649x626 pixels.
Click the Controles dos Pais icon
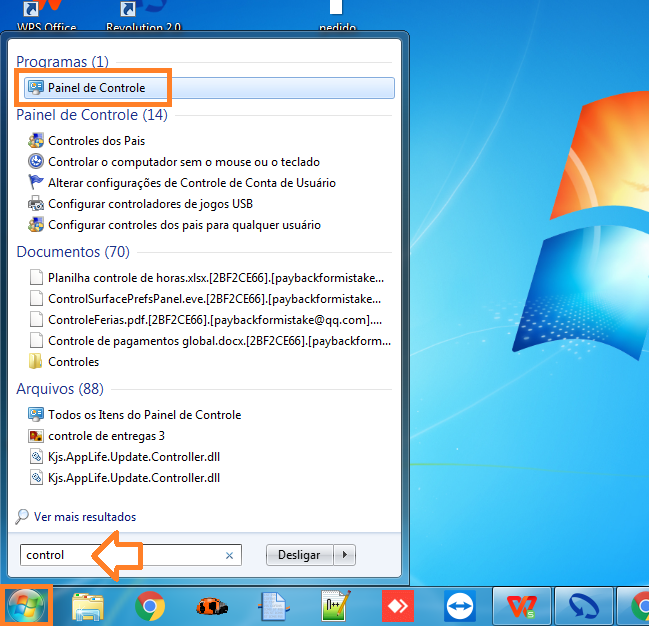point(36,141)
